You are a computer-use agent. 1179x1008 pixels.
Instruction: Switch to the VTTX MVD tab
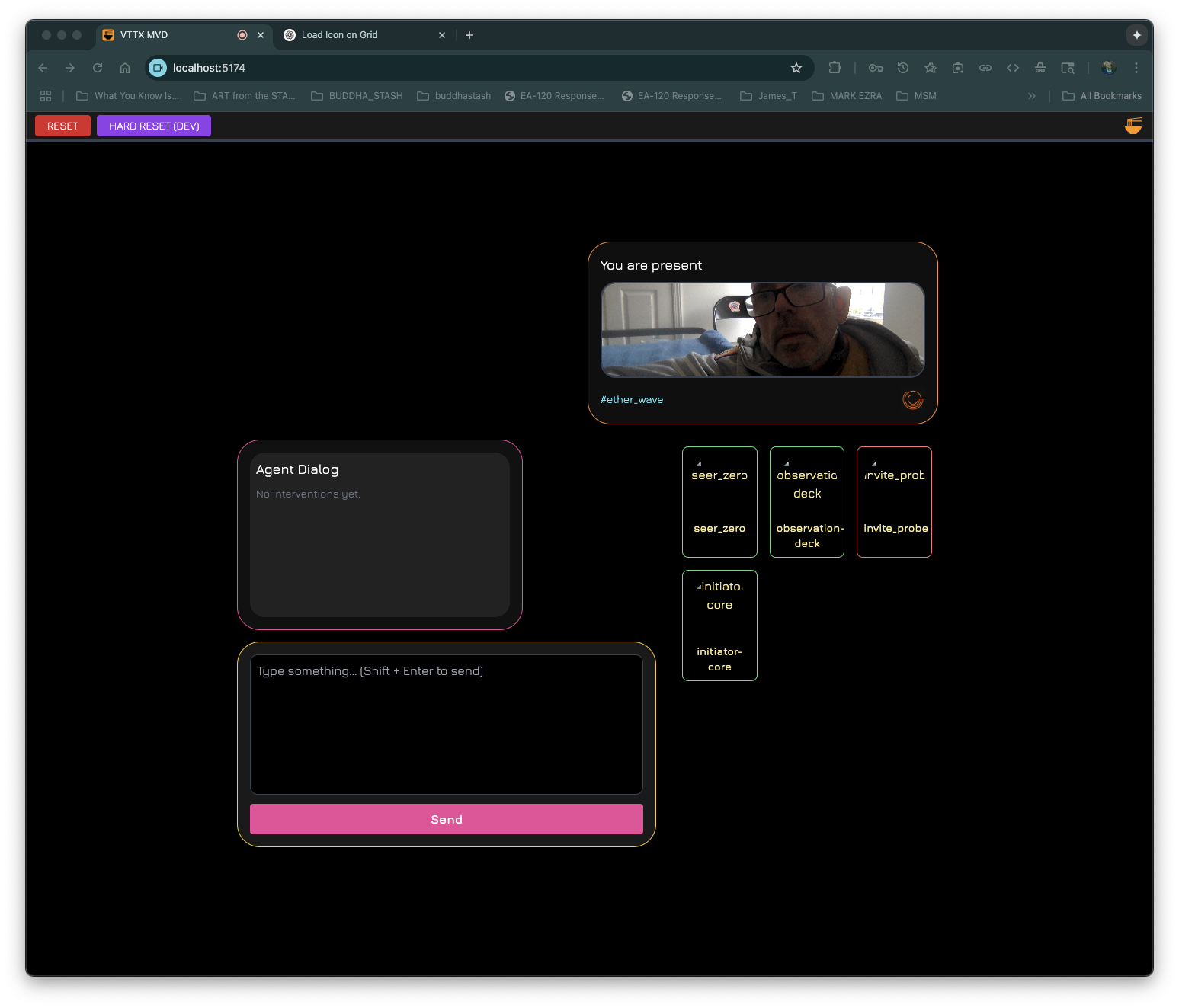pos(183,35)
